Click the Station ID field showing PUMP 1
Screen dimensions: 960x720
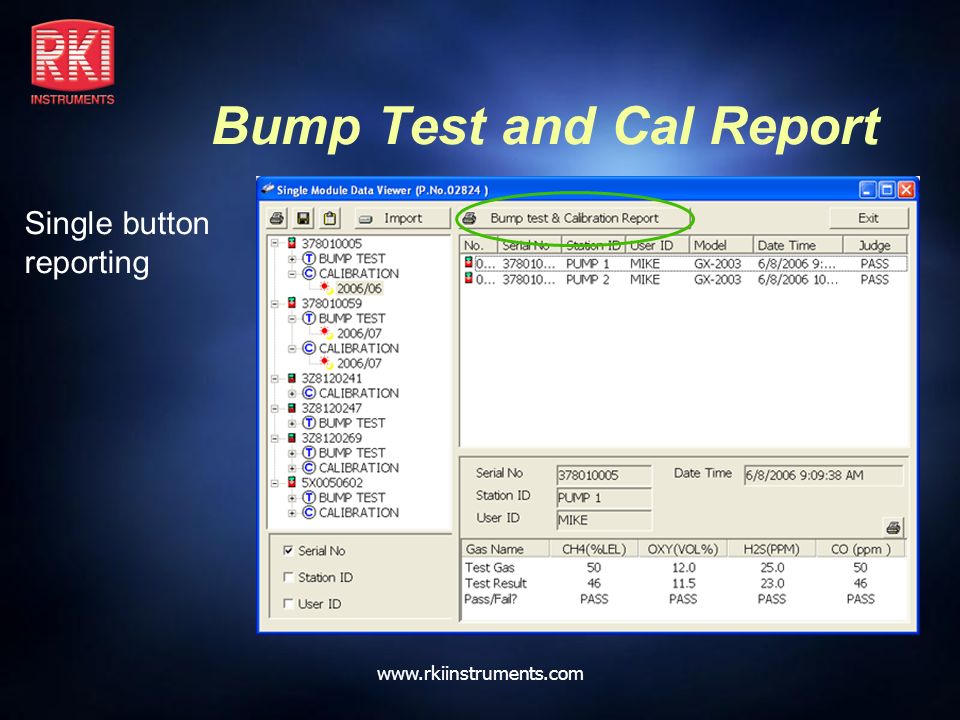point(604,498)
